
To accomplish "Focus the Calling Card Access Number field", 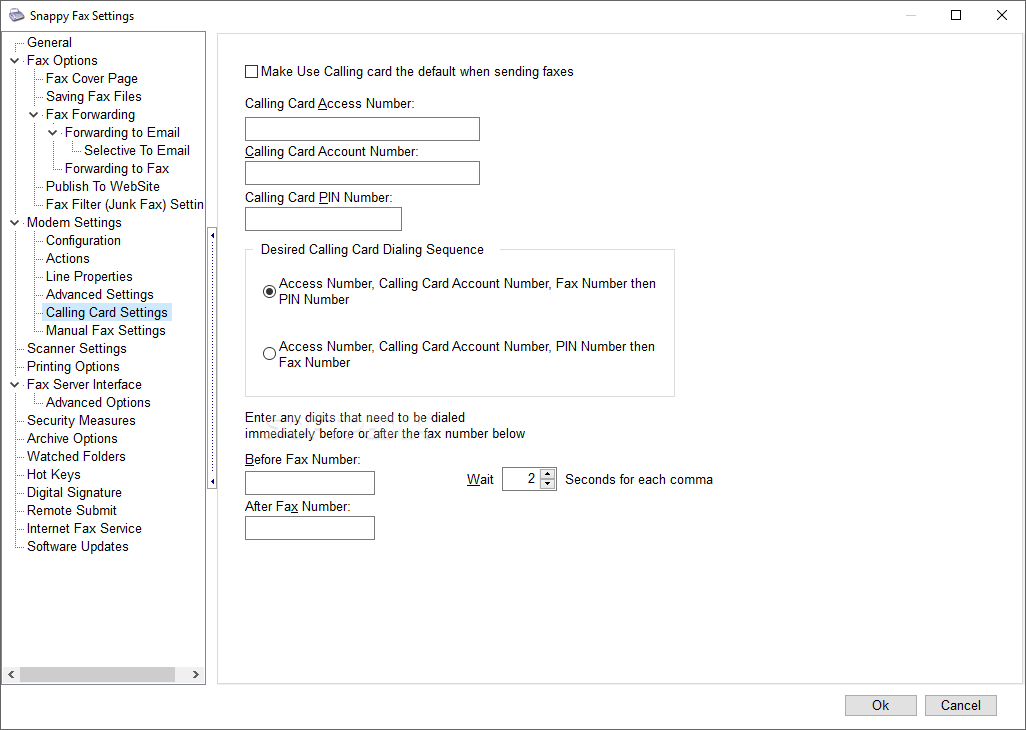I will tap(362, 129).
